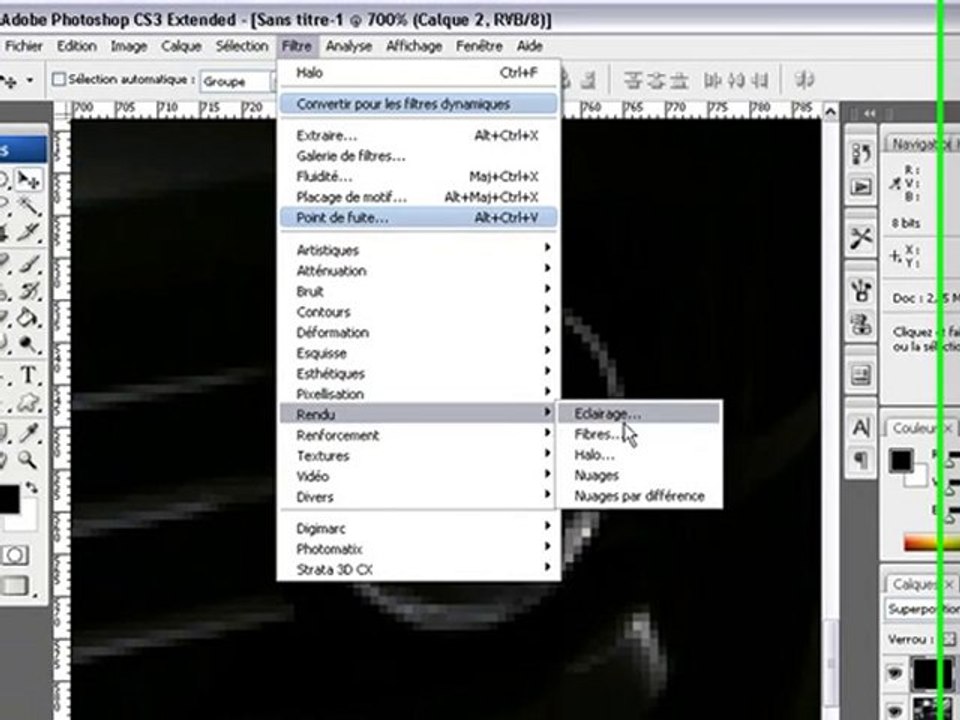The height and width of the screenshot is (720, 960).
Task: Open the Affichage menu
Action: tap(414, 46)
